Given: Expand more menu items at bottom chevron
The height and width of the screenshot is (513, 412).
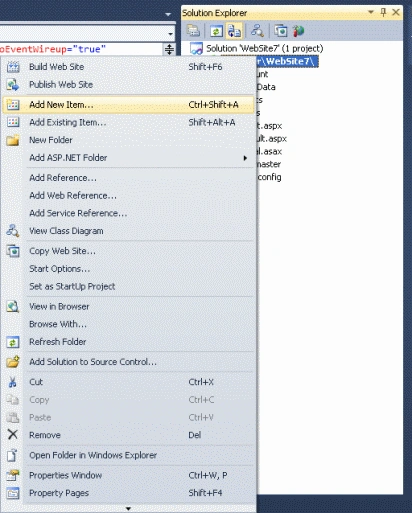Looking at the screenshot, I should [x=128, y=509].
